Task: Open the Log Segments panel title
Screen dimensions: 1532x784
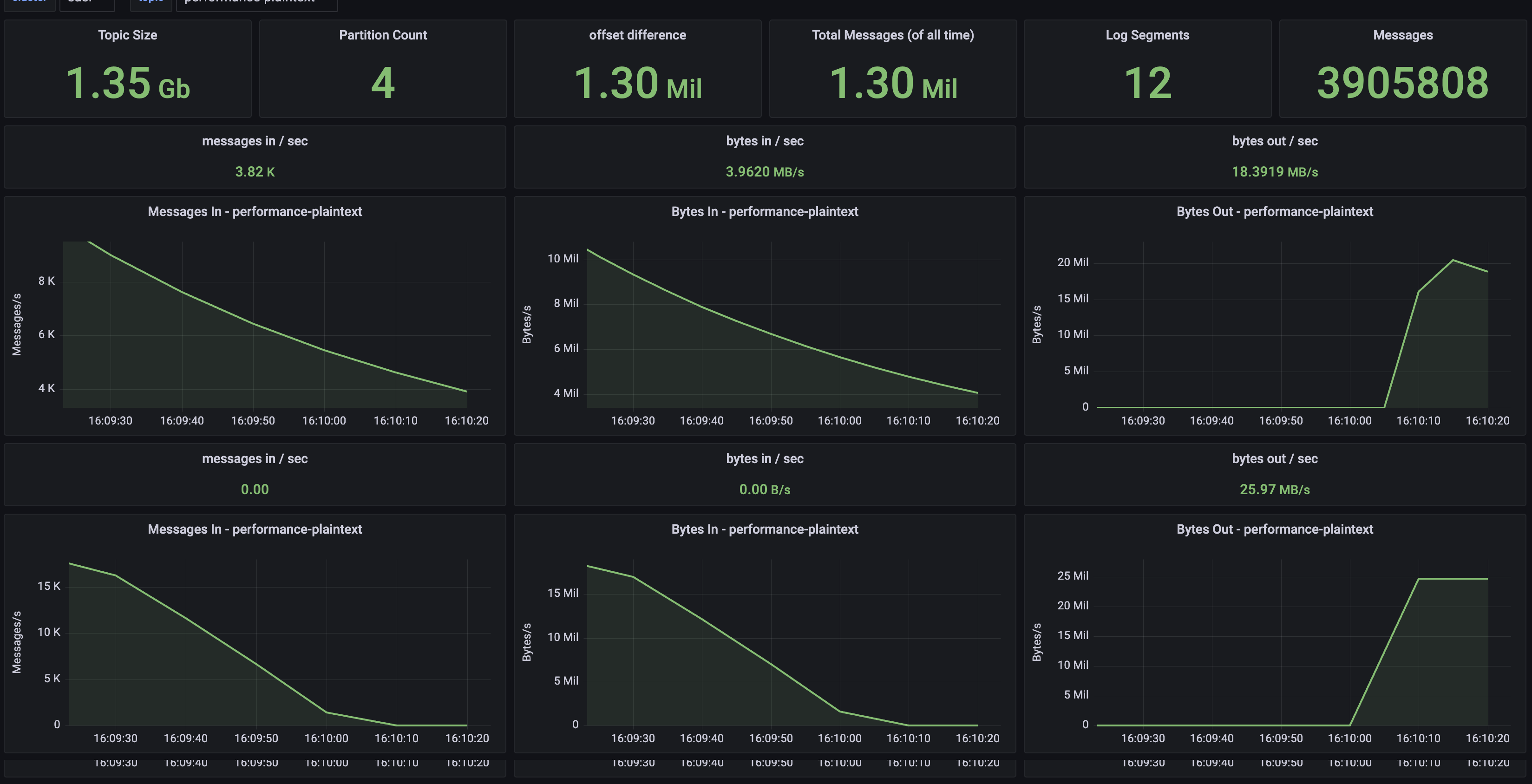Action: tap(1147, 35)
